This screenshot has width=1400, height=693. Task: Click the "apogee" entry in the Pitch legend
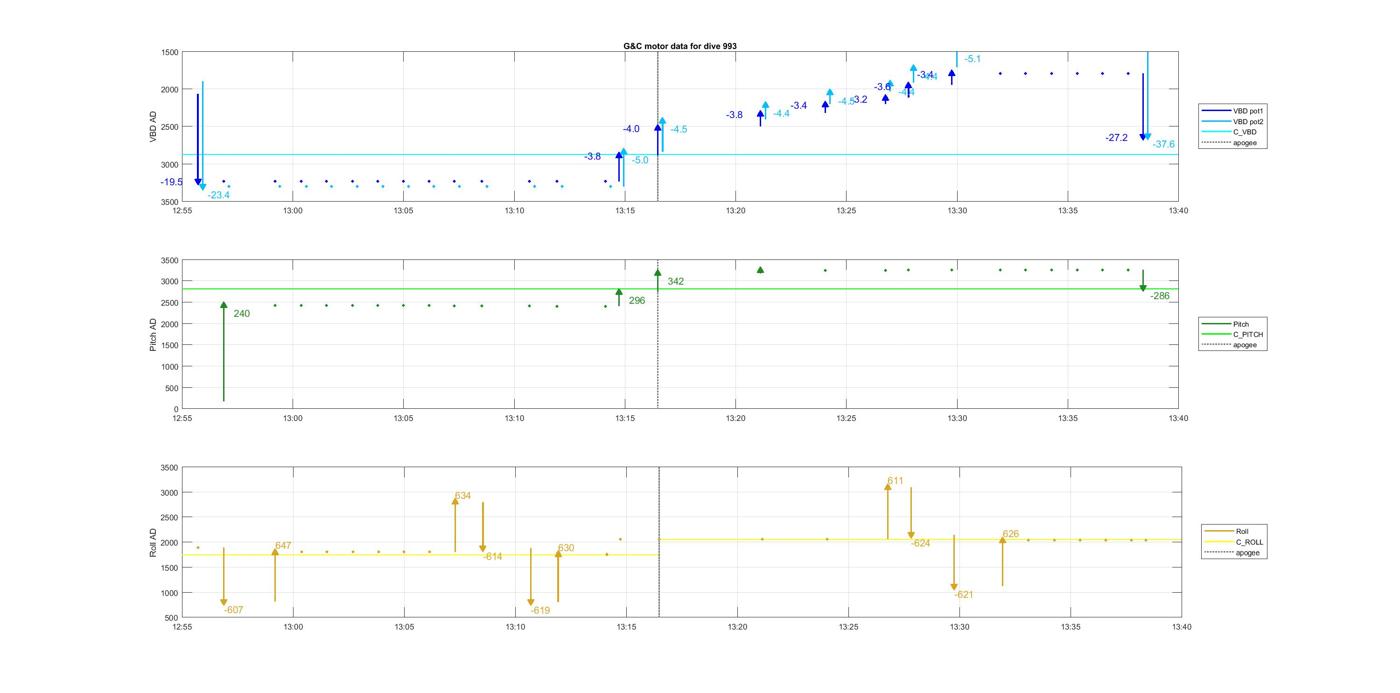coord(1231,345)
